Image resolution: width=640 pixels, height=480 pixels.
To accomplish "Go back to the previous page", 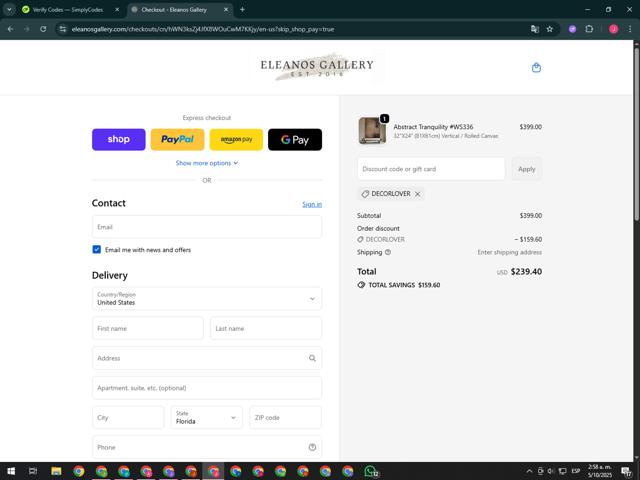I will (11, 29).
